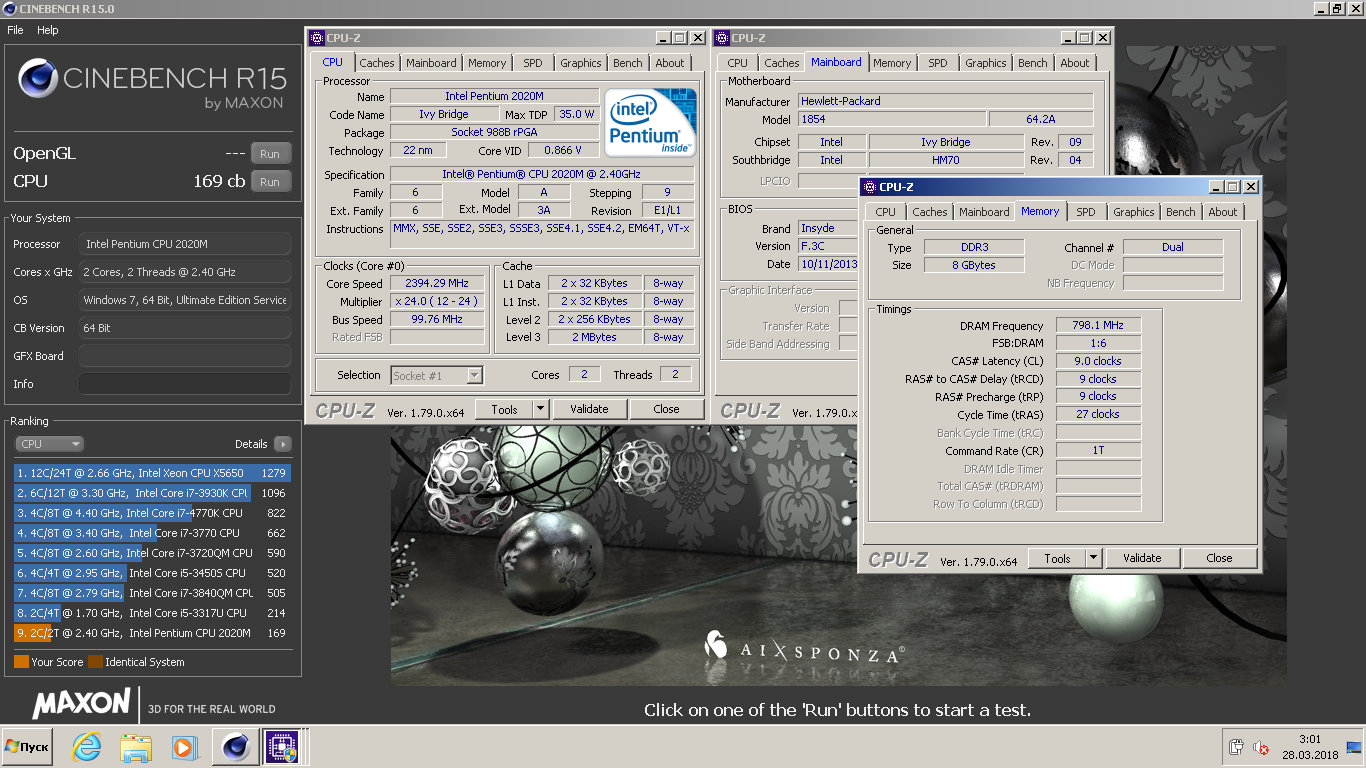Select Memory tab in CPU-Z Mainboard window
Image resolution: width=1366 pixels, height=768 pixels.
point(892,63)
